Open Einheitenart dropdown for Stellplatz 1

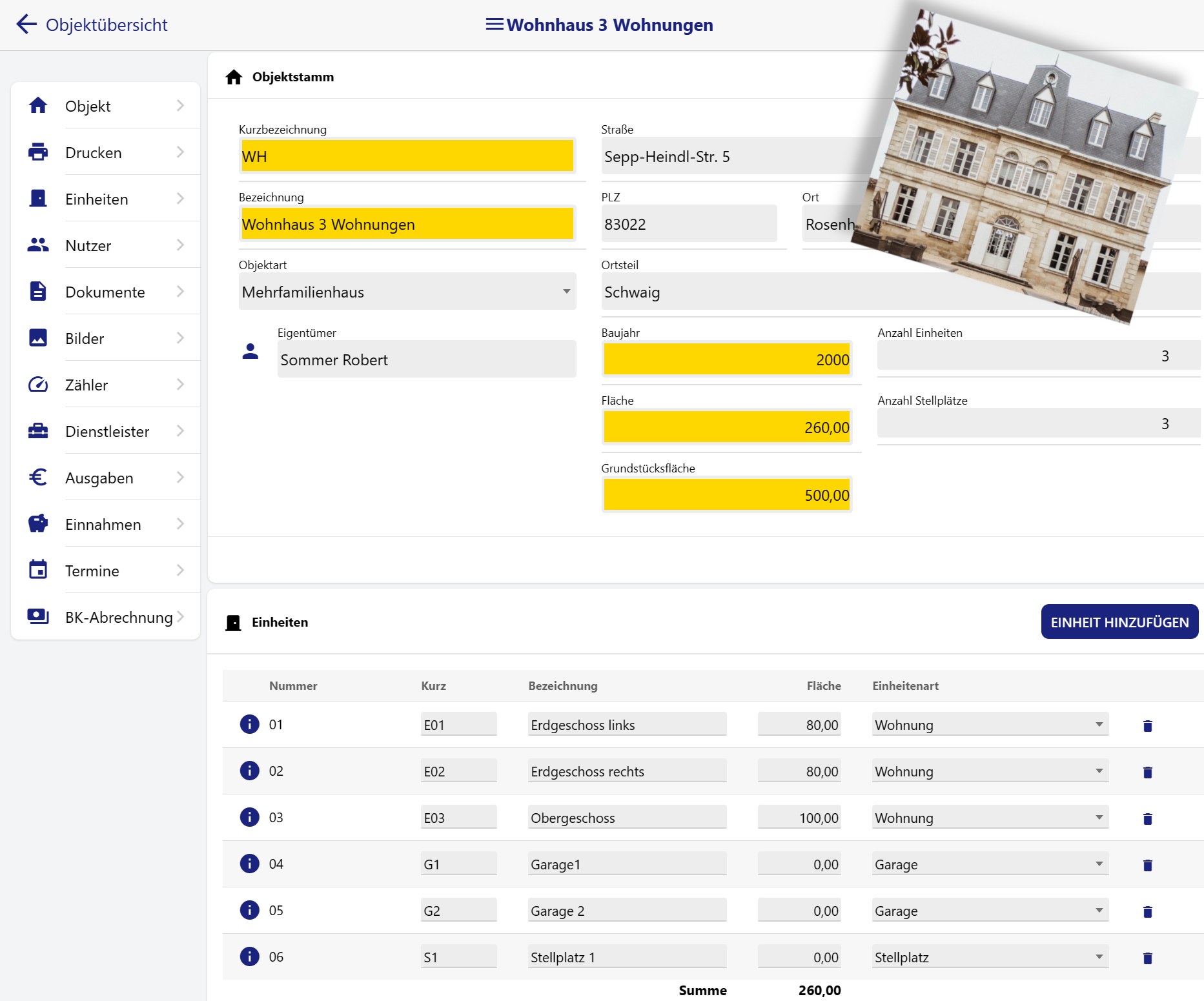(990, 956)
